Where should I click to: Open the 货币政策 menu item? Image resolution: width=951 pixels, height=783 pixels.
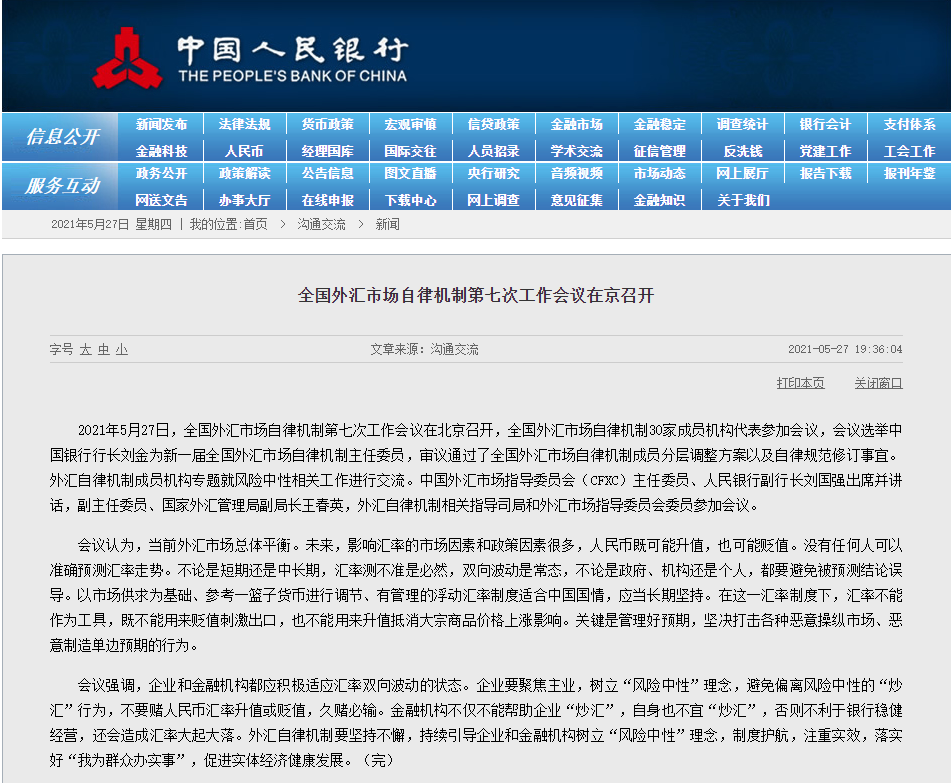327,125
